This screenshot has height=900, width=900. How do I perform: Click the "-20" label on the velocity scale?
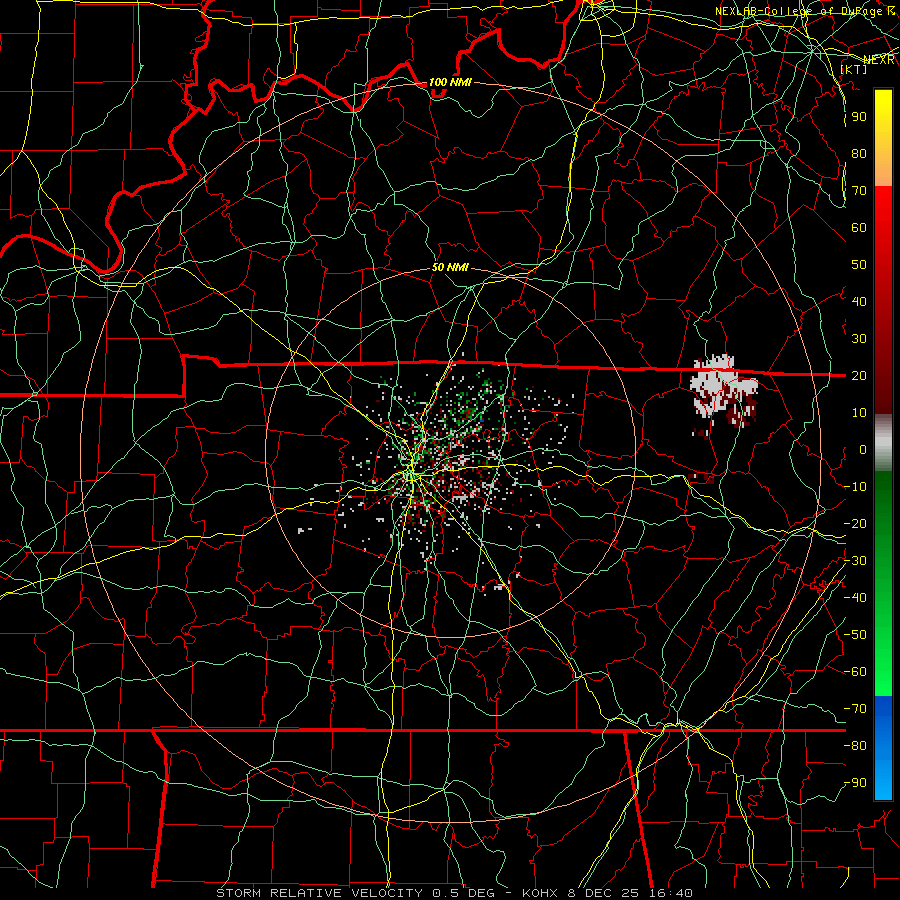click(x=856, y=523)
